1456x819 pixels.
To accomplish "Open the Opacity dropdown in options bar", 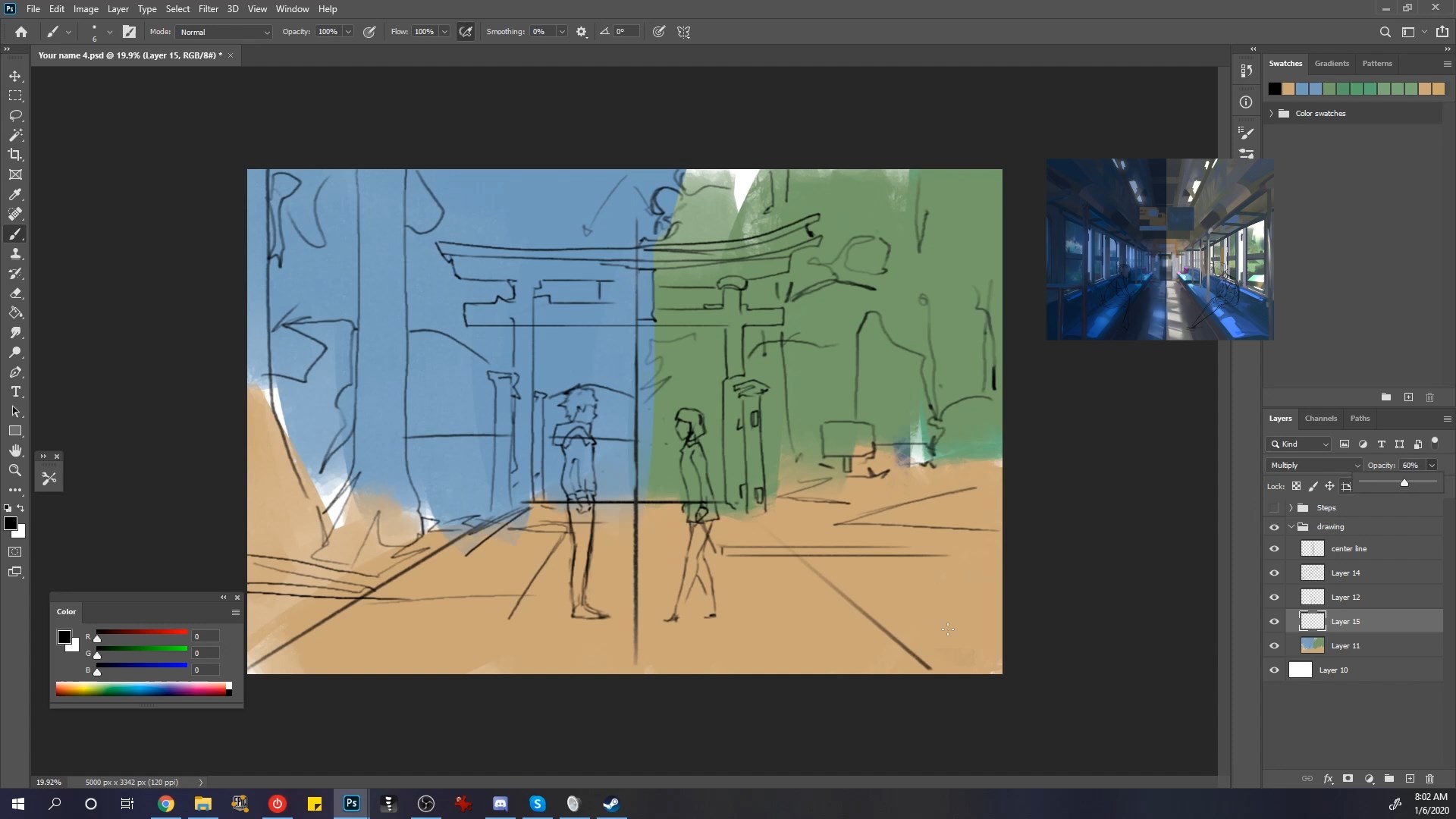I will 348,32.
